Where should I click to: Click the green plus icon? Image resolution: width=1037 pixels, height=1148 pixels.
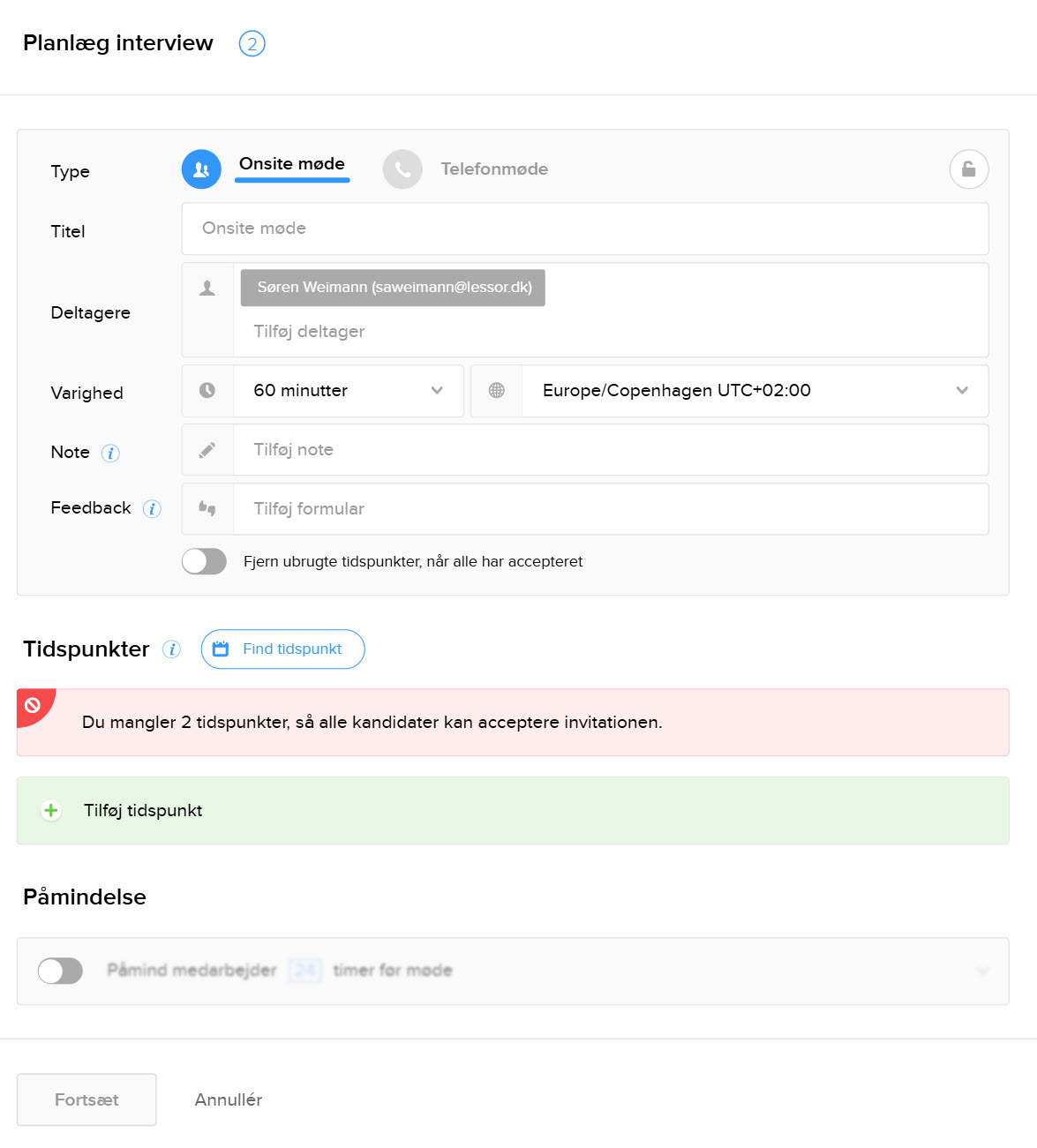click(x=51, y=811)
